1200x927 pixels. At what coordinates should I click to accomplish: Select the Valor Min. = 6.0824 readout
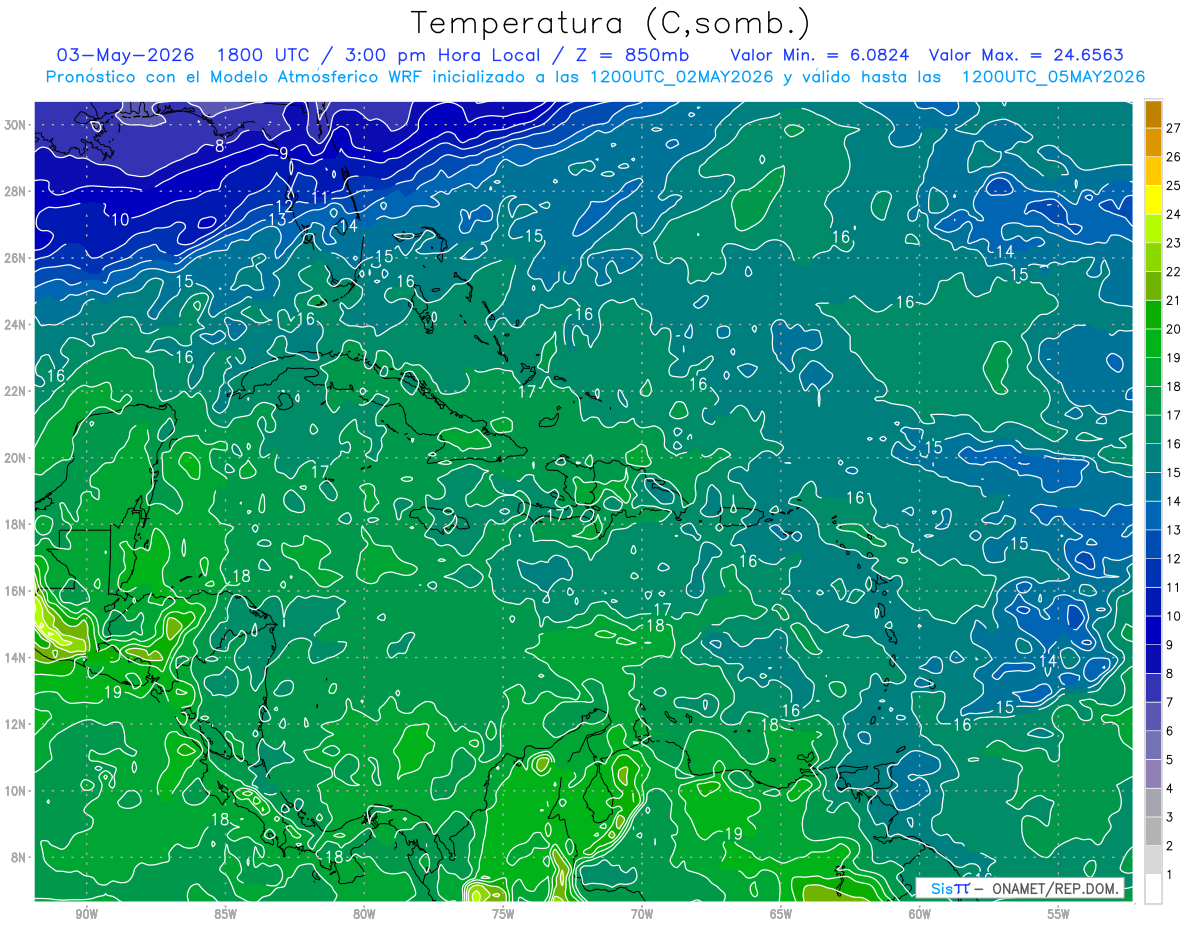click(820, 55)
